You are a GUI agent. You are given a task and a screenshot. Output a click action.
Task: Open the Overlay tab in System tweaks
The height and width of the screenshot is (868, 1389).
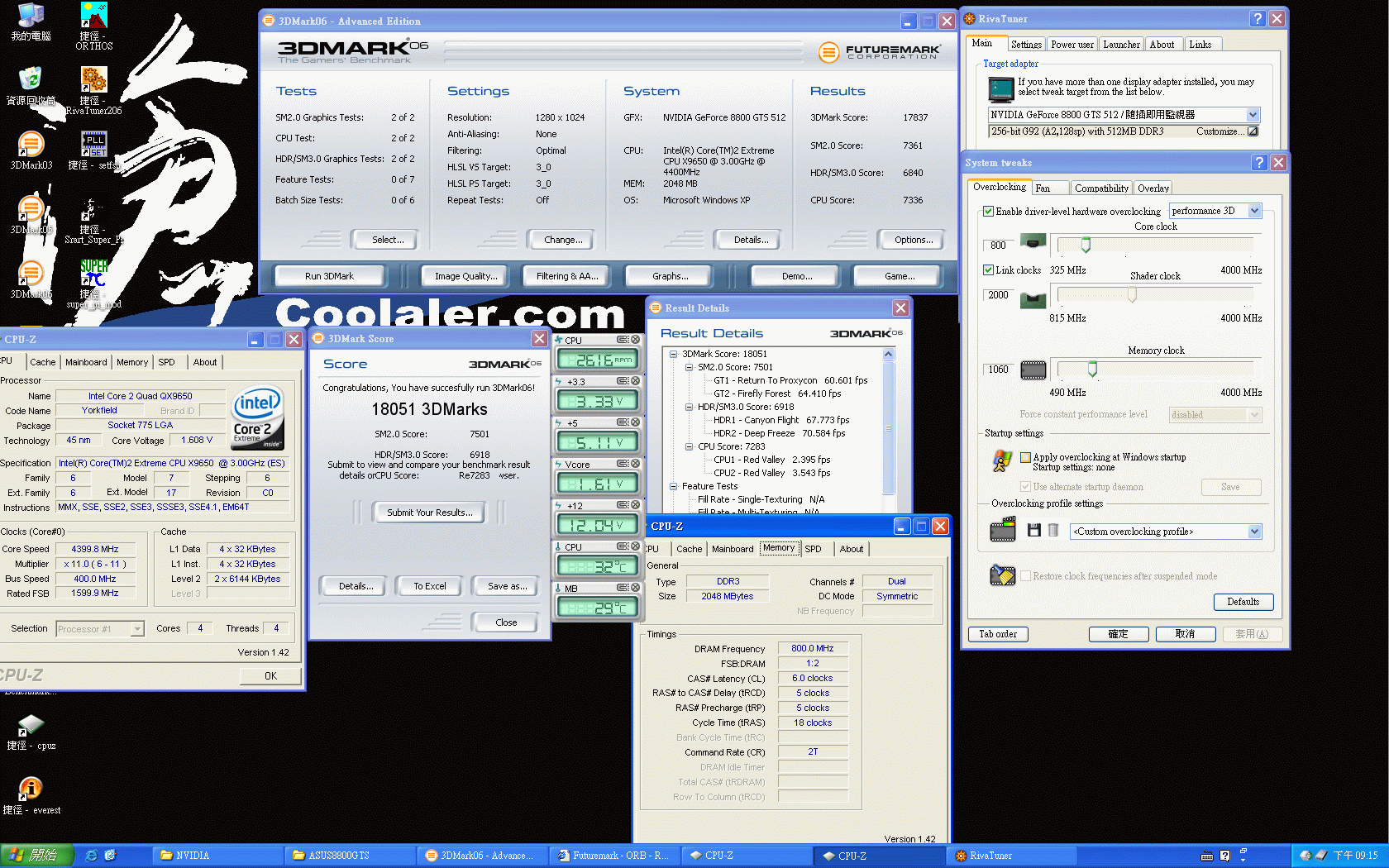[x=1153, y=188]
